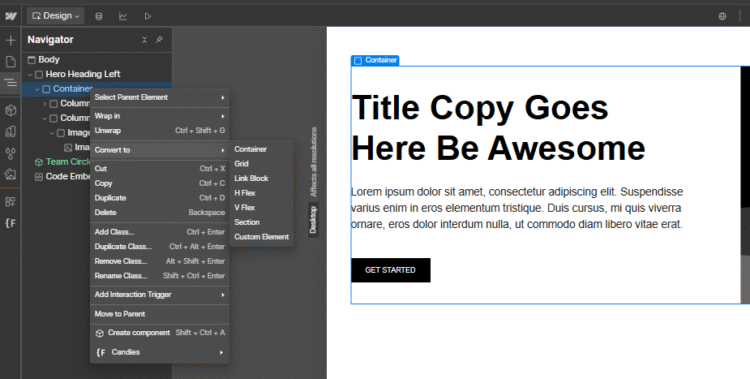Open the Candies submenu

coord(160,352)
